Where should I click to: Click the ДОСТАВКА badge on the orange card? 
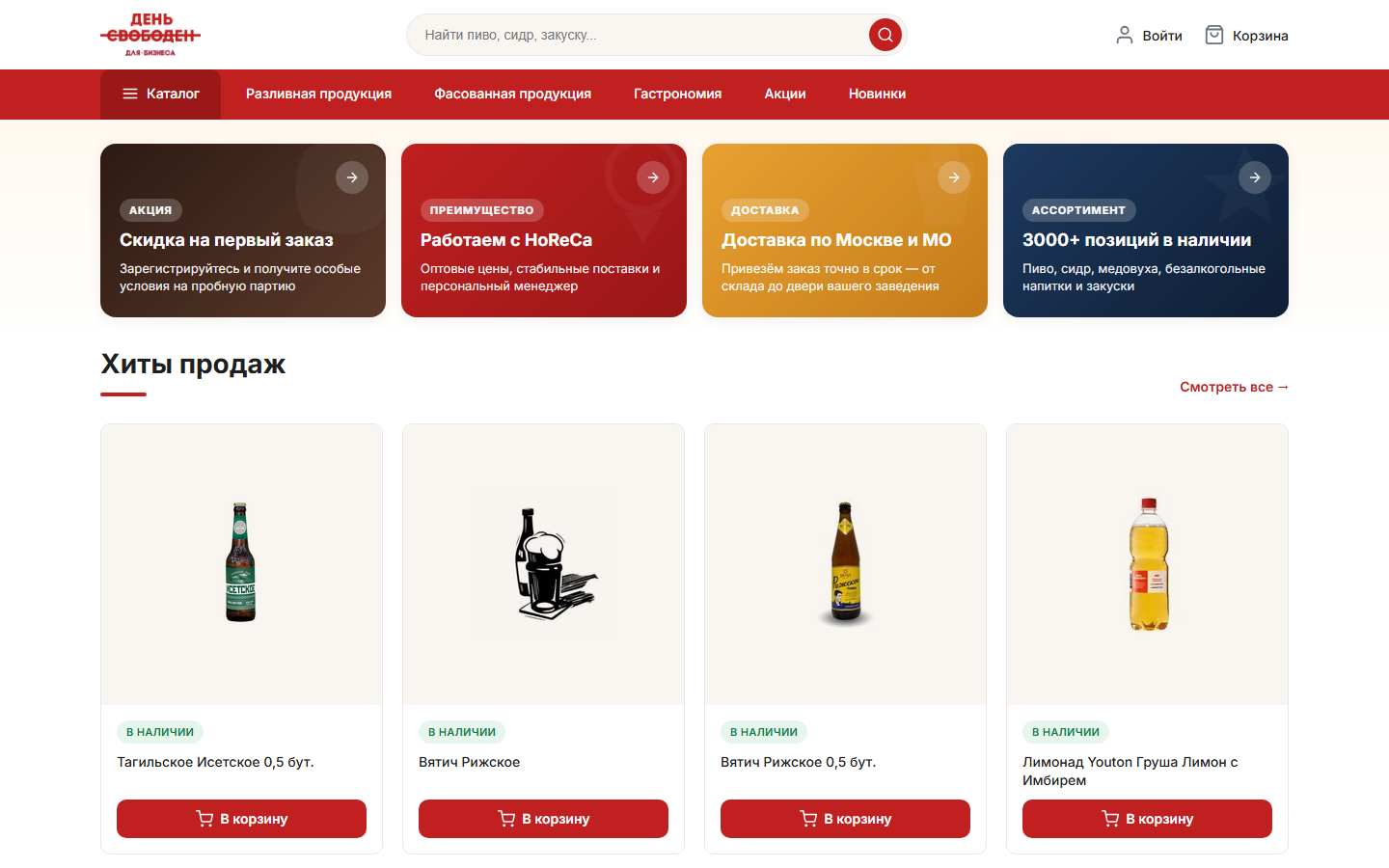(765, 210)
